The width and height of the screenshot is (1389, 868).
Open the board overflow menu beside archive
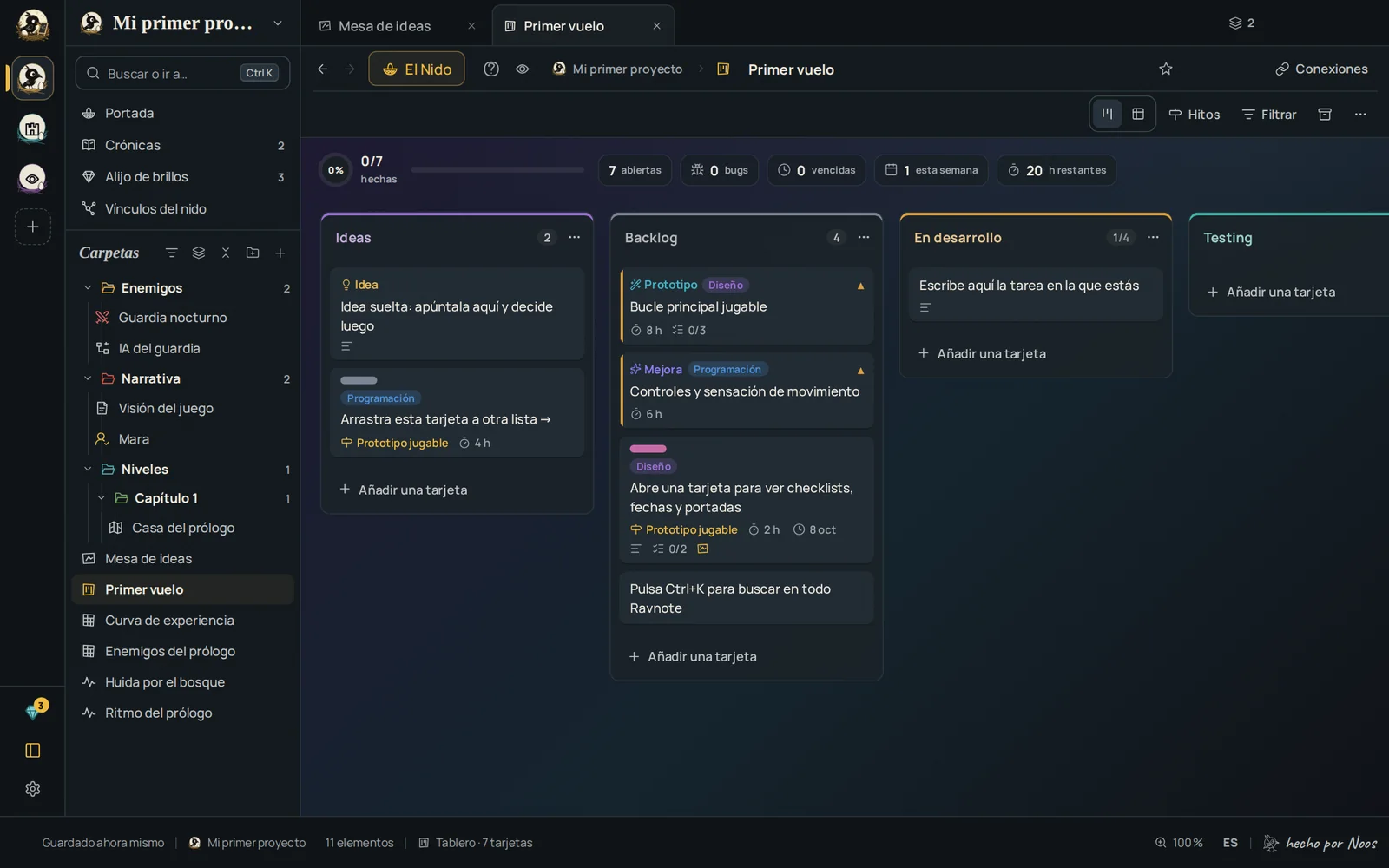coord(1360,114)
